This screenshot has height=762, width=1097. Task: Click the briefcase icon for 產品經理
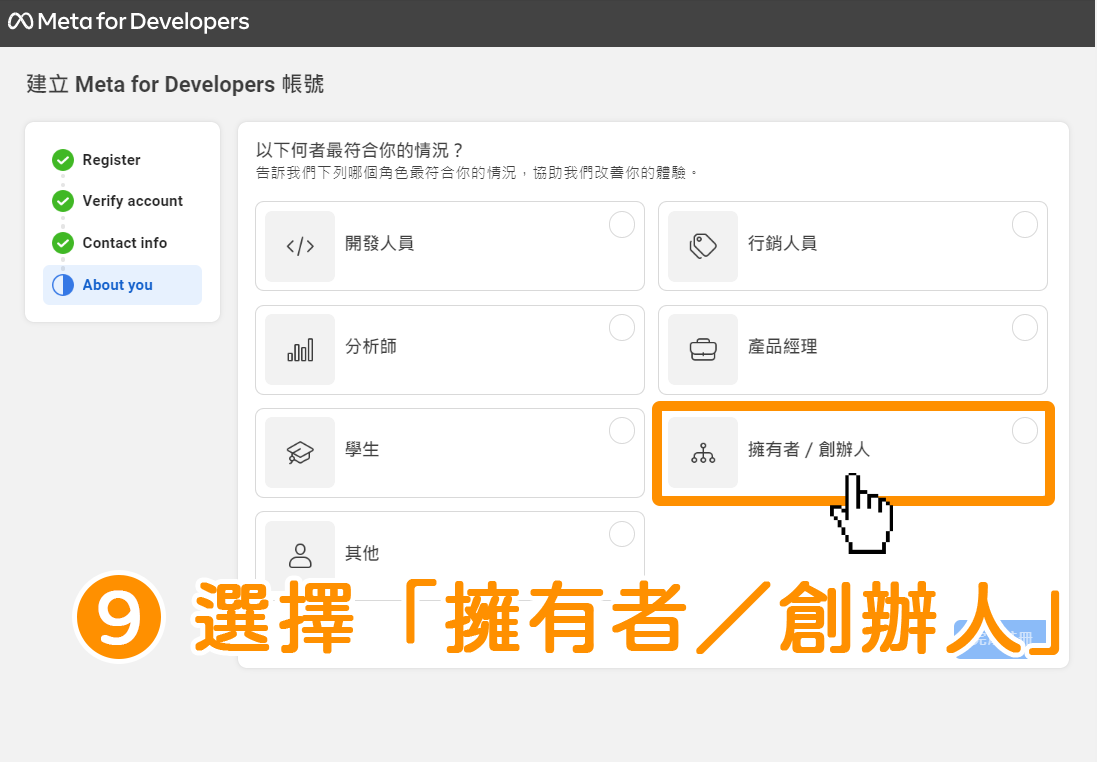point(703,349)
